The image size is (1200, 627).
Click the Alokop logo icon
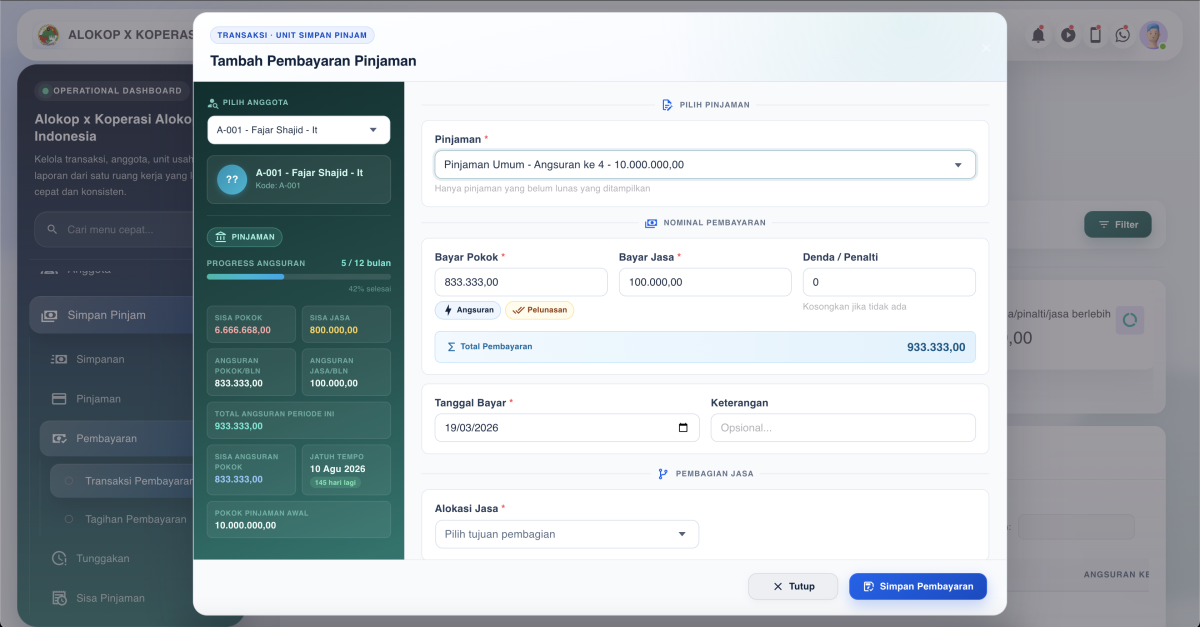(48, 35)
